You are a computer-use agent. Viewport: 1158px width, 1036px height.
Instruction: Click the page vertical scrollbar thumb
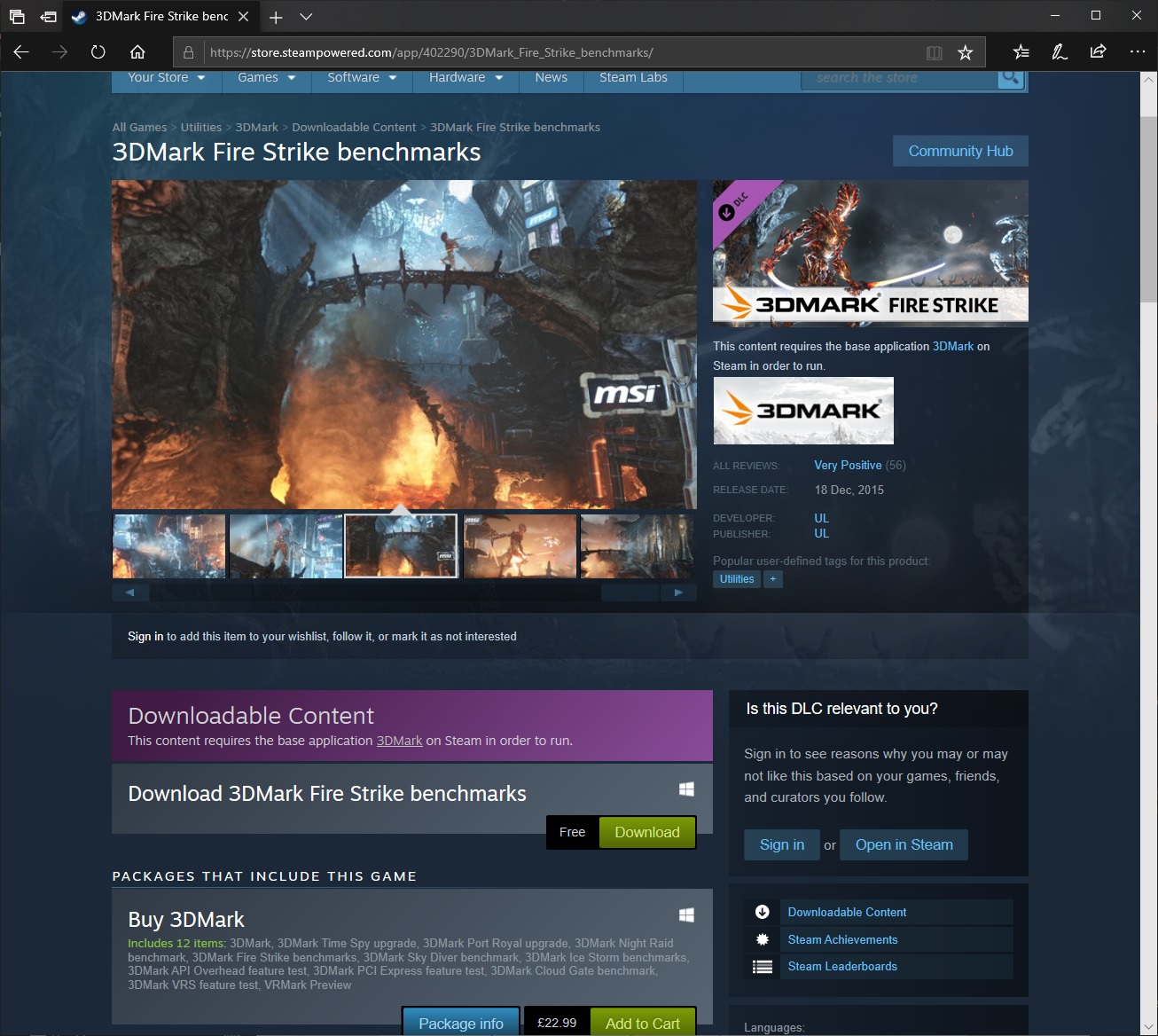pos(1149,208)
